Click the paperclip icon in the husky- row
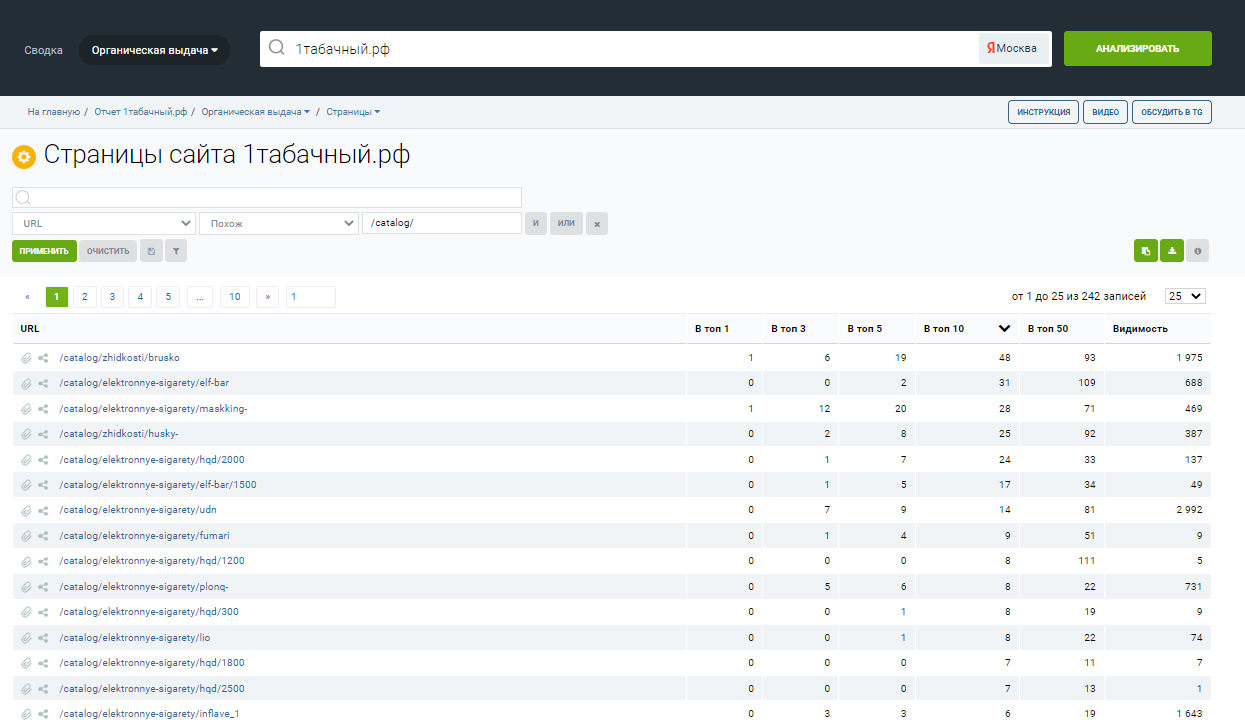Image resolution: width=1245 pixels, height=723 pixels. point(26,434)
